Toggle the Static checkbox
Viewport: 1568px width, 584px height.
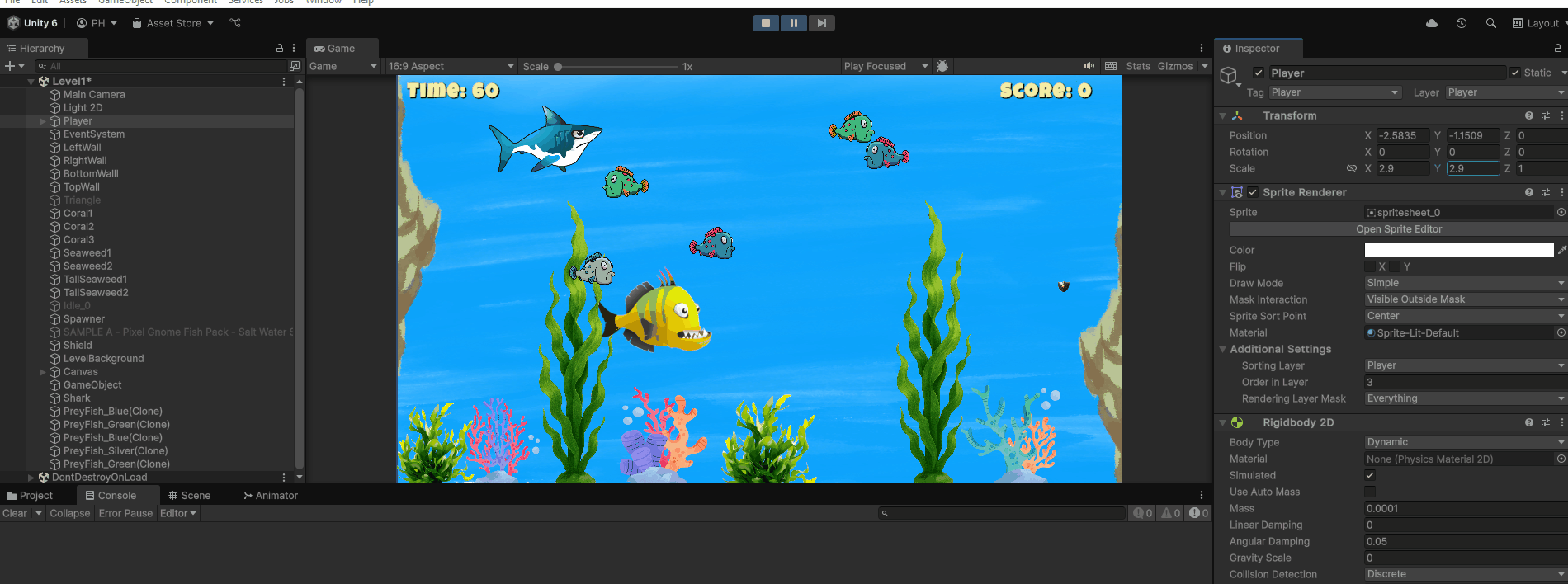1515,73
